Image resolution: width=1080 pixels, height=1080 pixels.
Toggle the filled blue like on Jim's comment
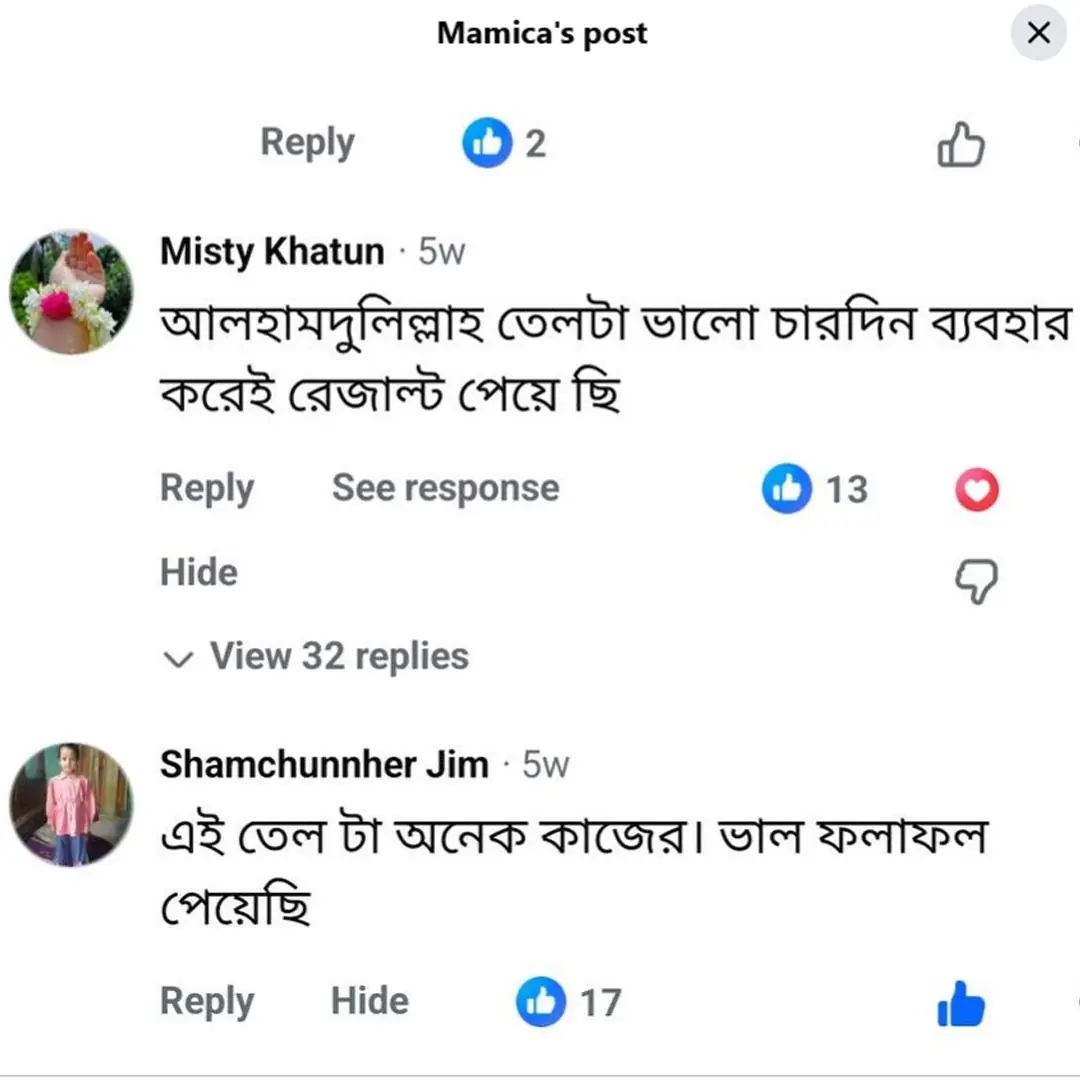pyautogui.click(x=961, y=1004)
